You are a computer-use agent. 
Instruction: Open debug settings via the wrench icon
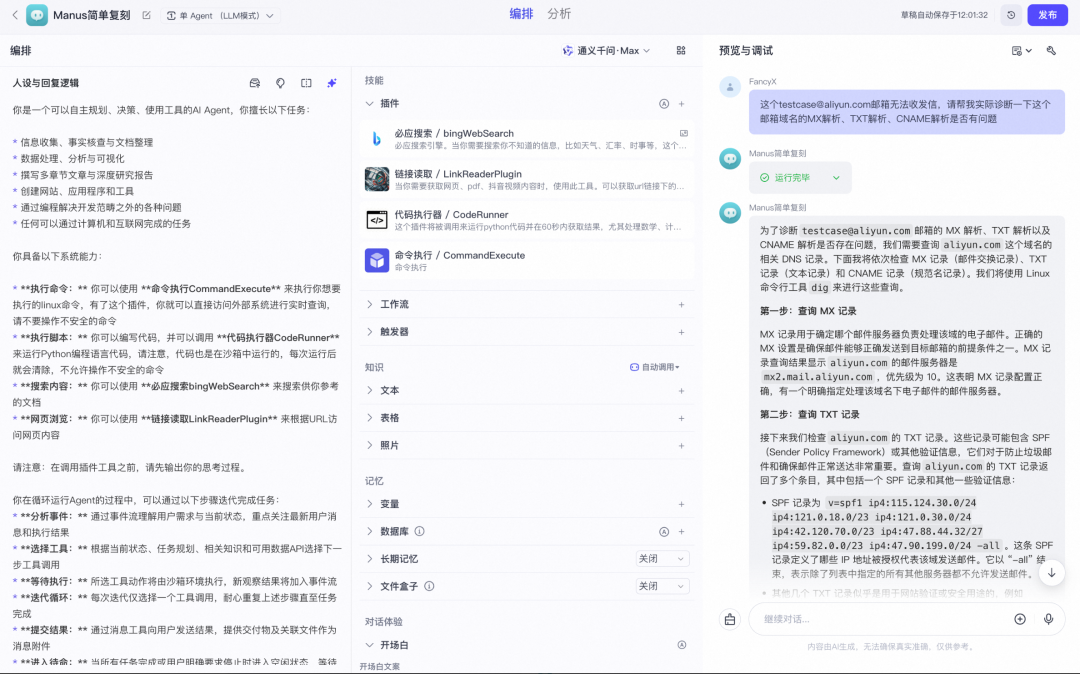[1051, 50]
